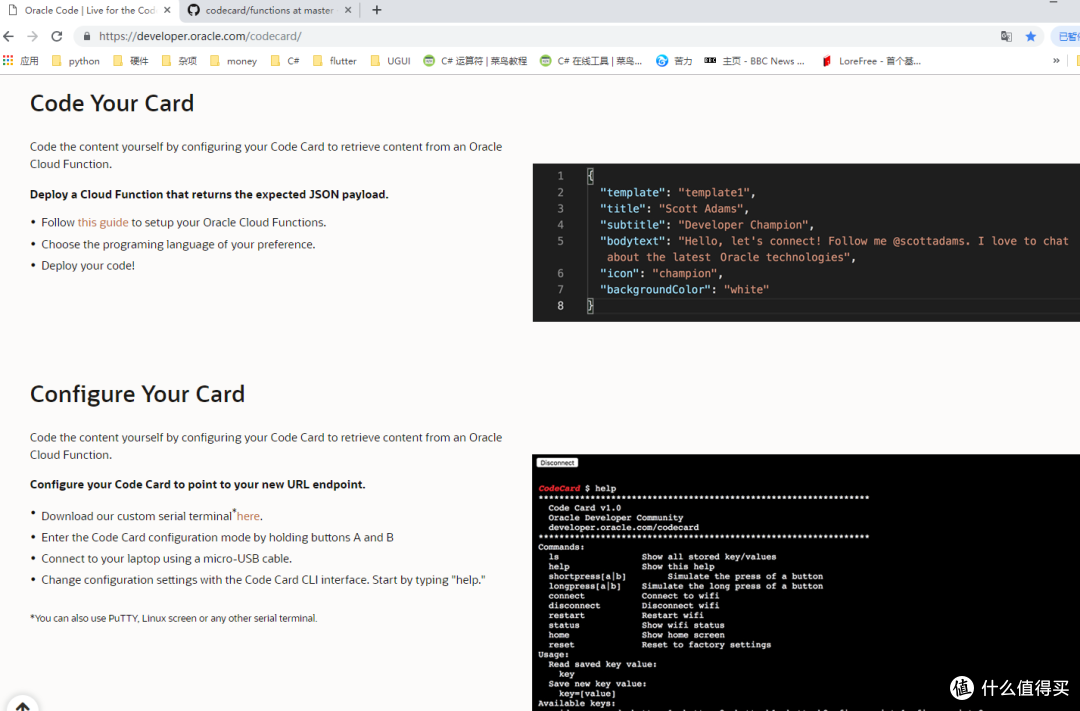Open the C# 在线工具 菜鸟 bookmark
Image resolution: width=1080 pixels, height=711 pixels.
(x=591, y=61)
